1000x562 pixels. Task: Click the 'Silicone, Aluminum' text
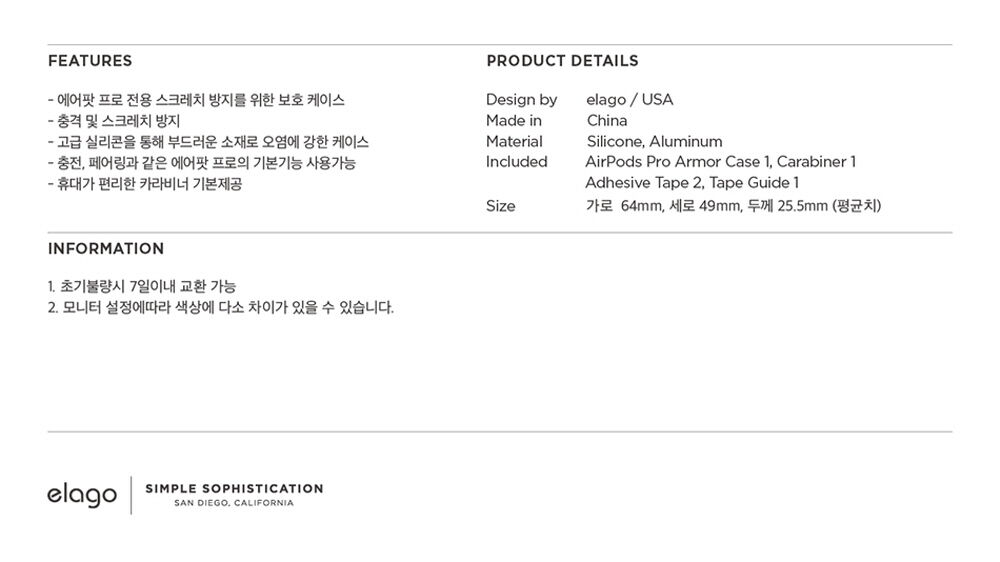point(654,142)
